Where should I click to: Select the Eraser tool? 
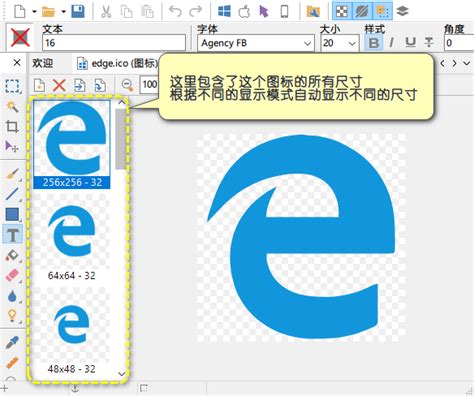tap(12, 276)
